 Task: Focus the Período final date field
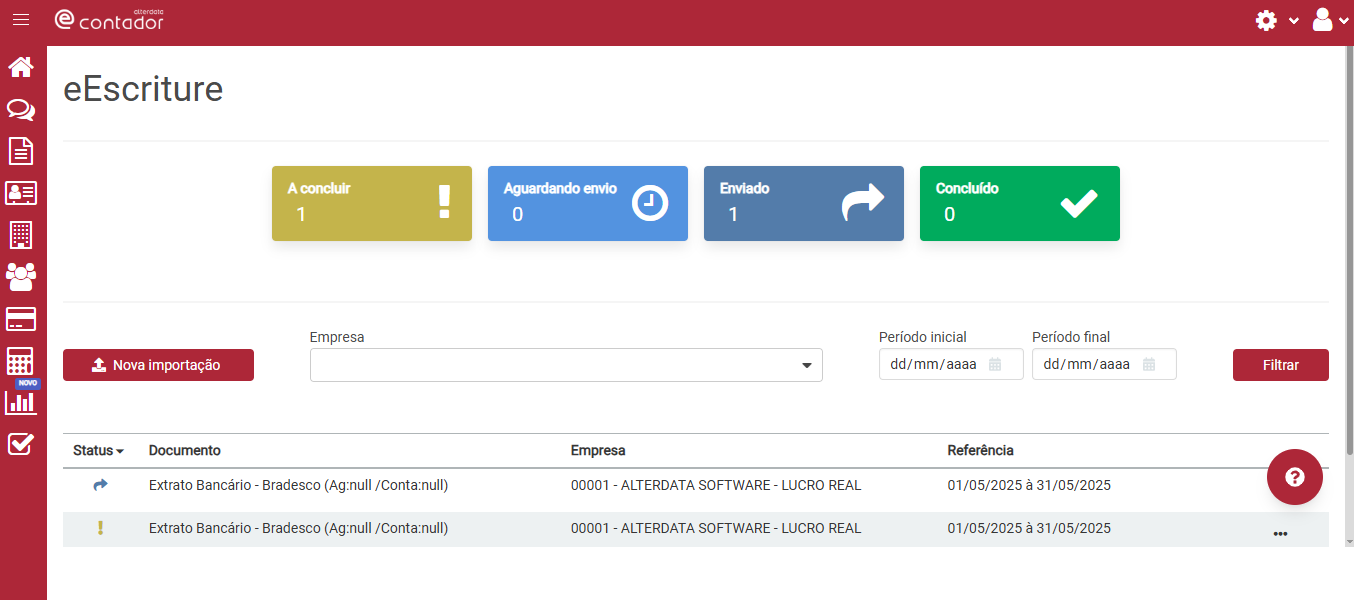1104,364
